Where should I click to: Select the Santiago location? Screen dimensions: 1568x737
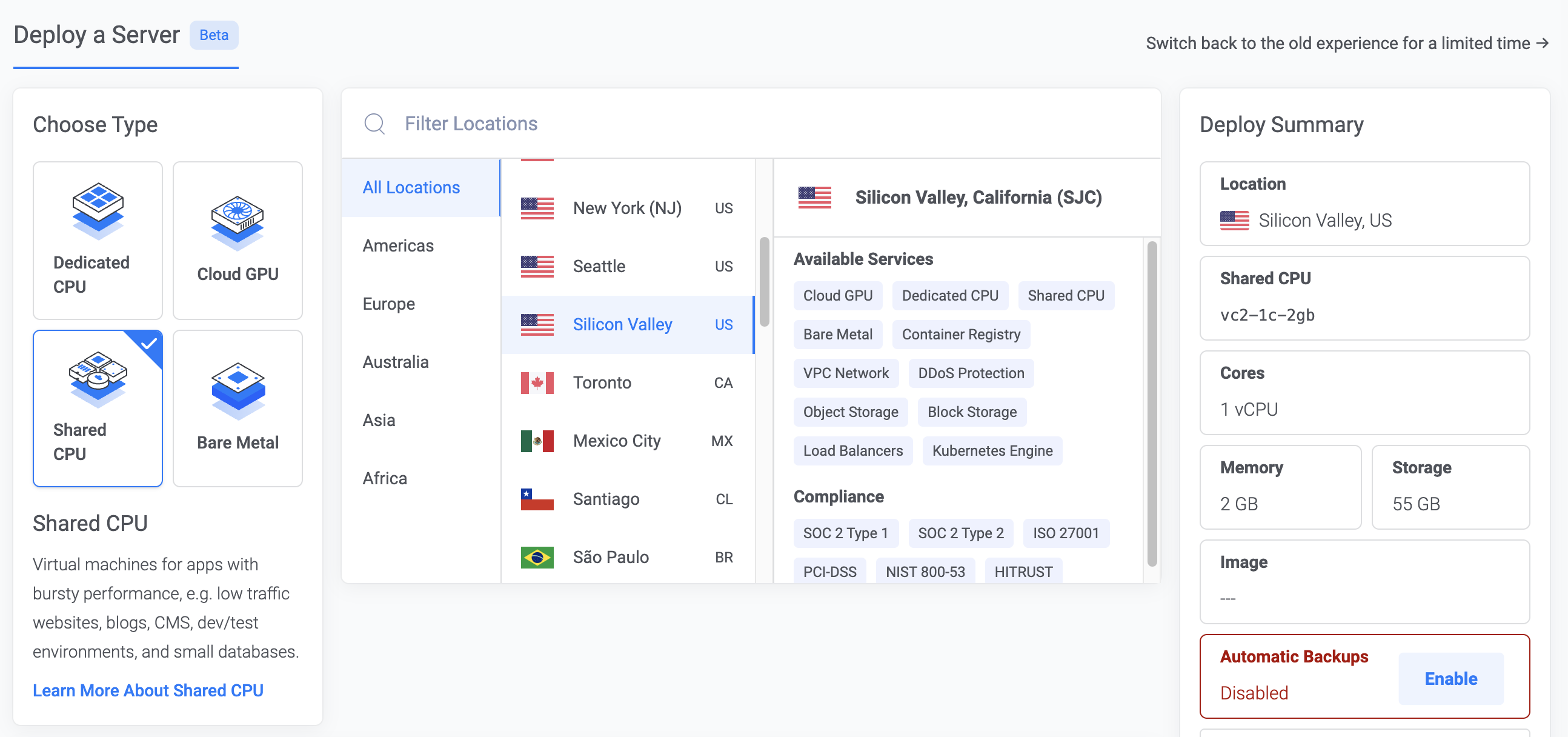[628, 499]
